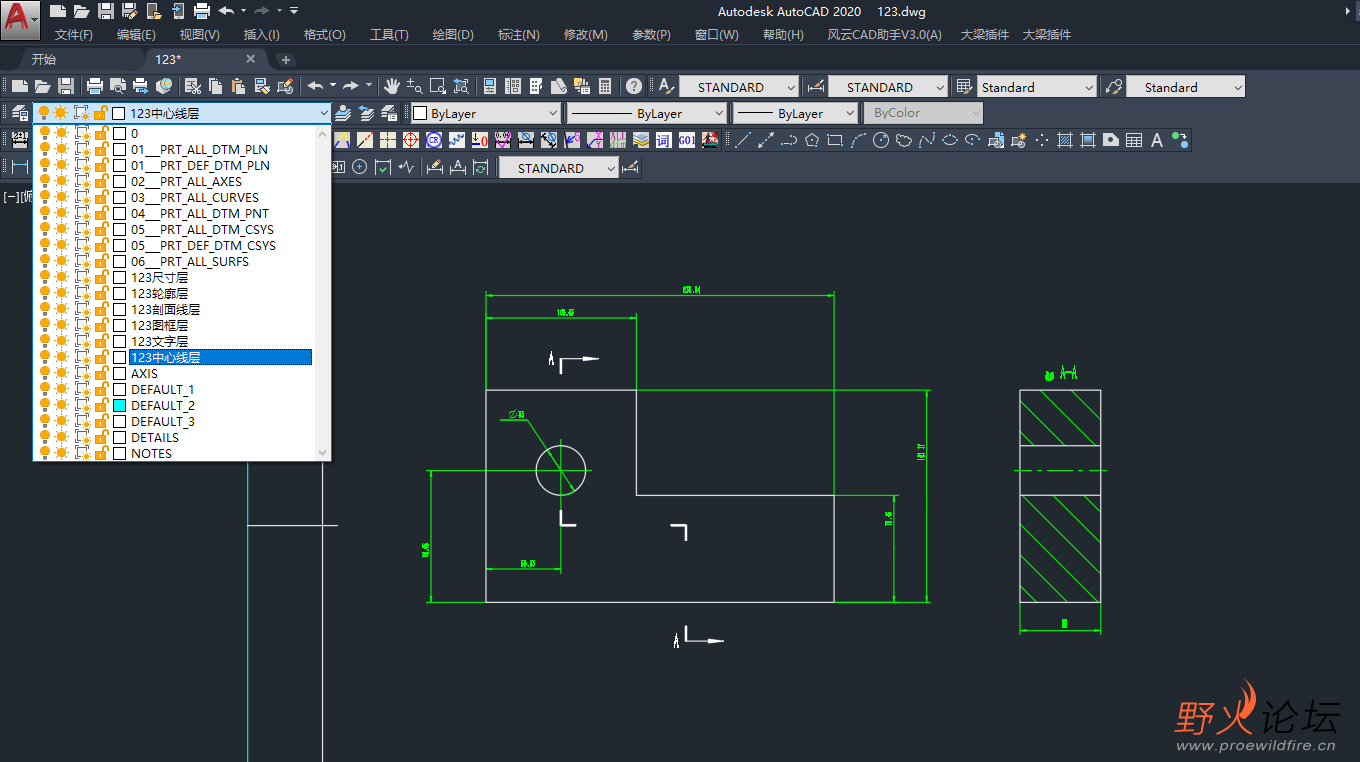Click the Undo arrow in standard toolbar

pos(315,87)
